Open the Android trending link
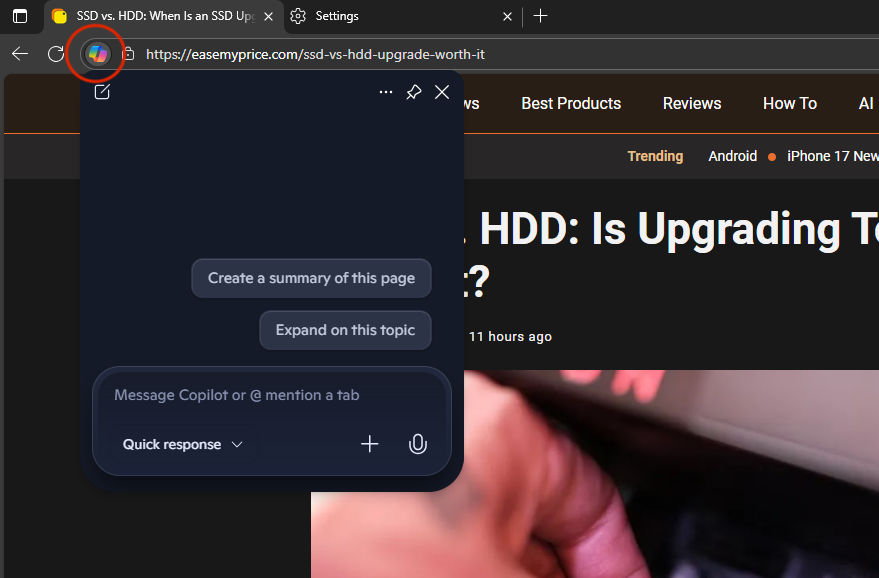This screenshot has width=879, height=578. click(x=732, y=156)
